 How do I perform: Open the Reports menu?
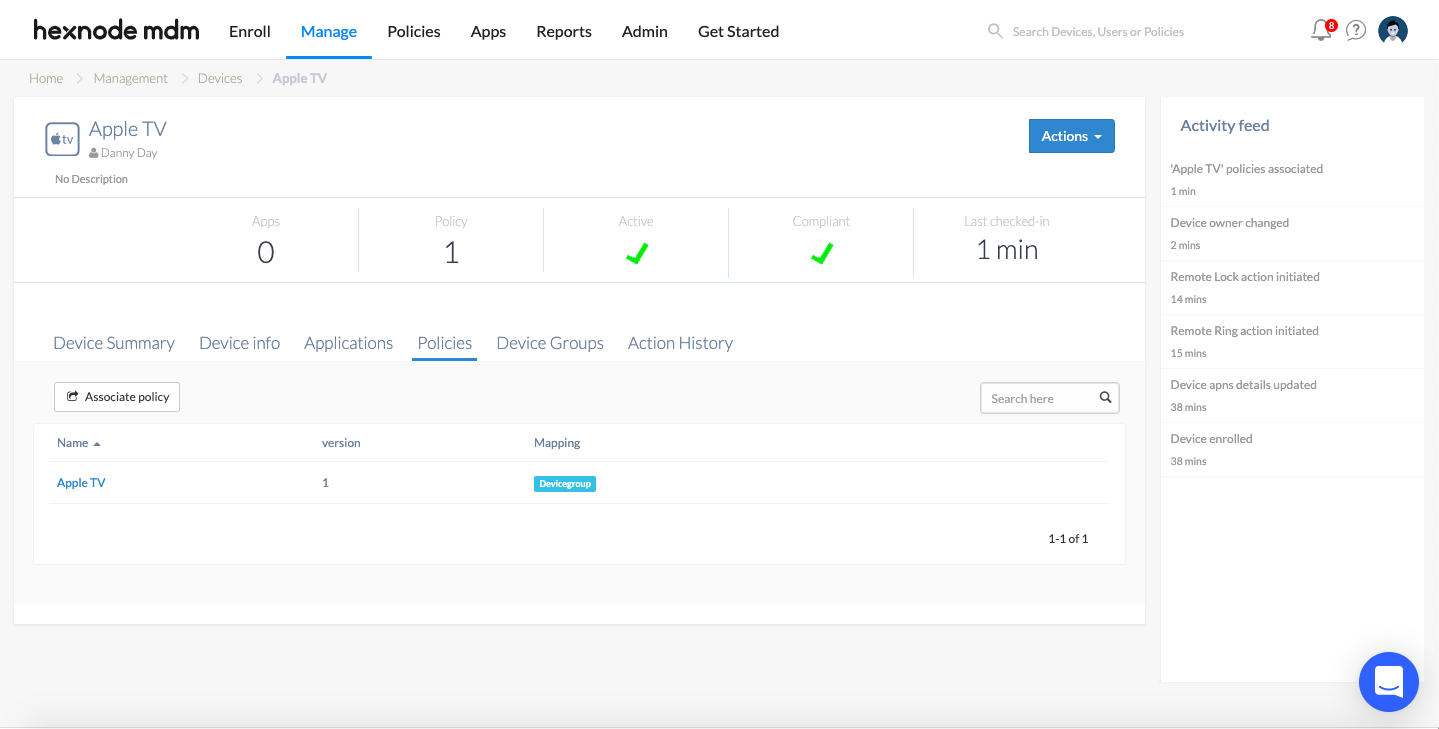[x=564, y=31]
